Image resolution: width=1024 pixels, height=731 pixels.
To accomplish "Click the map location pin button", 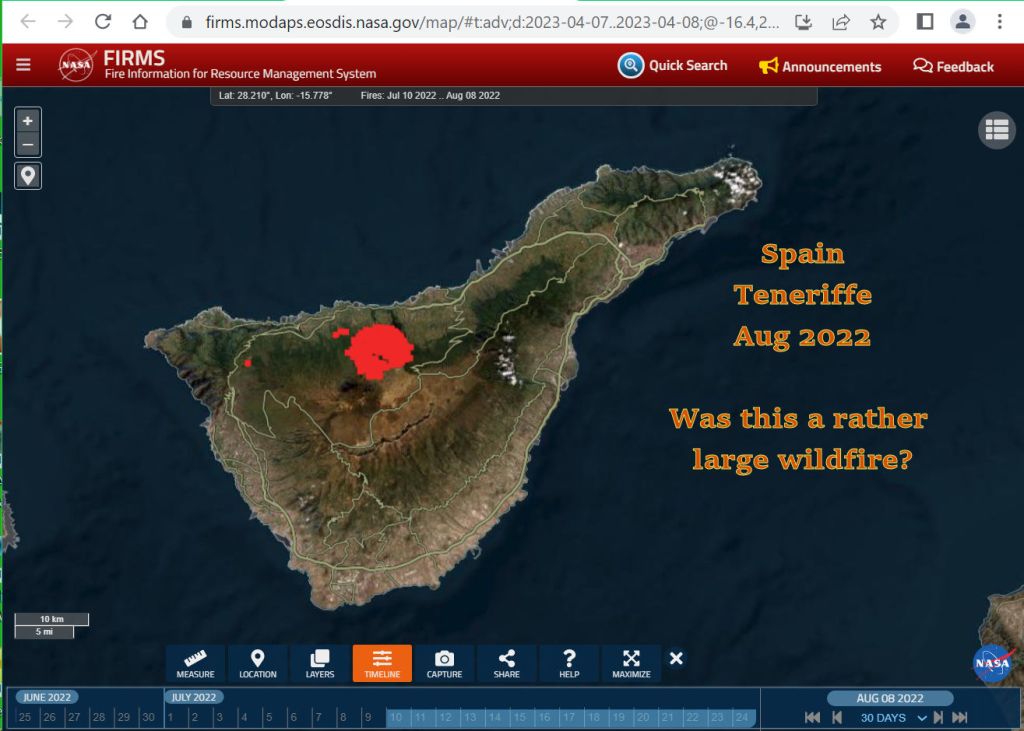I will point(28,176).
